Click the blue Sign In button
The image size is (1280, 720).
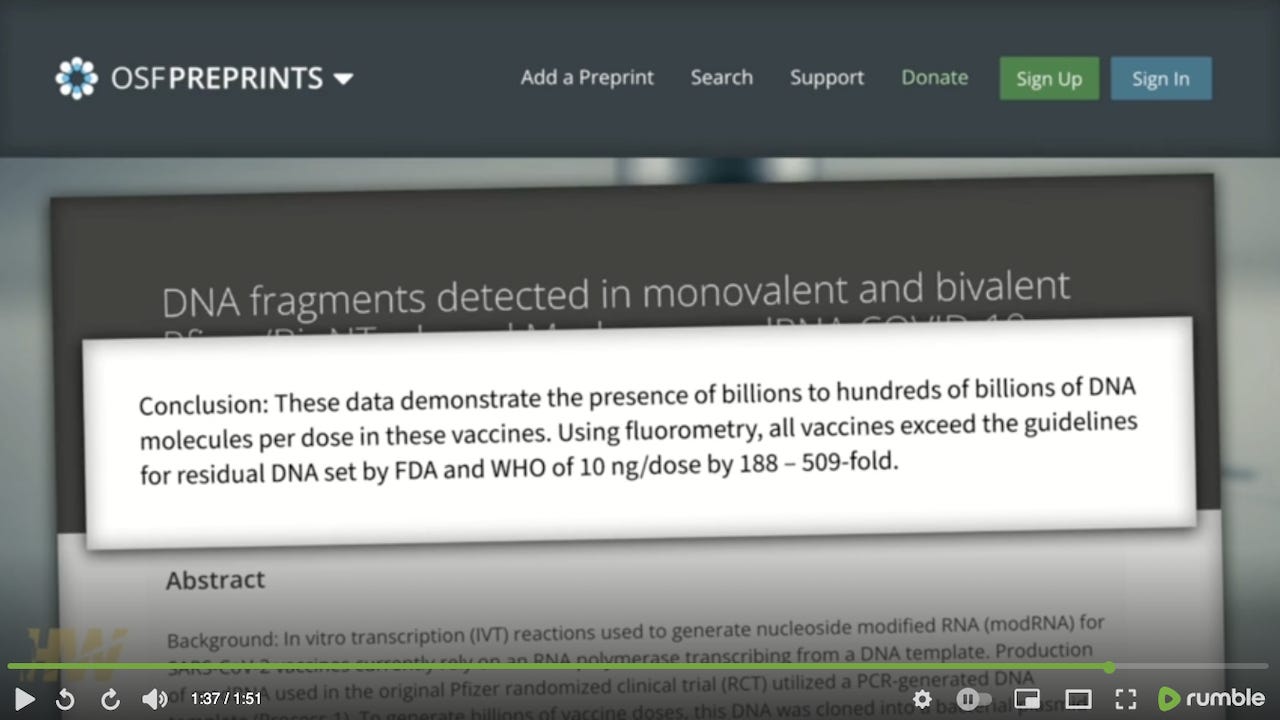coord(1161,79)
